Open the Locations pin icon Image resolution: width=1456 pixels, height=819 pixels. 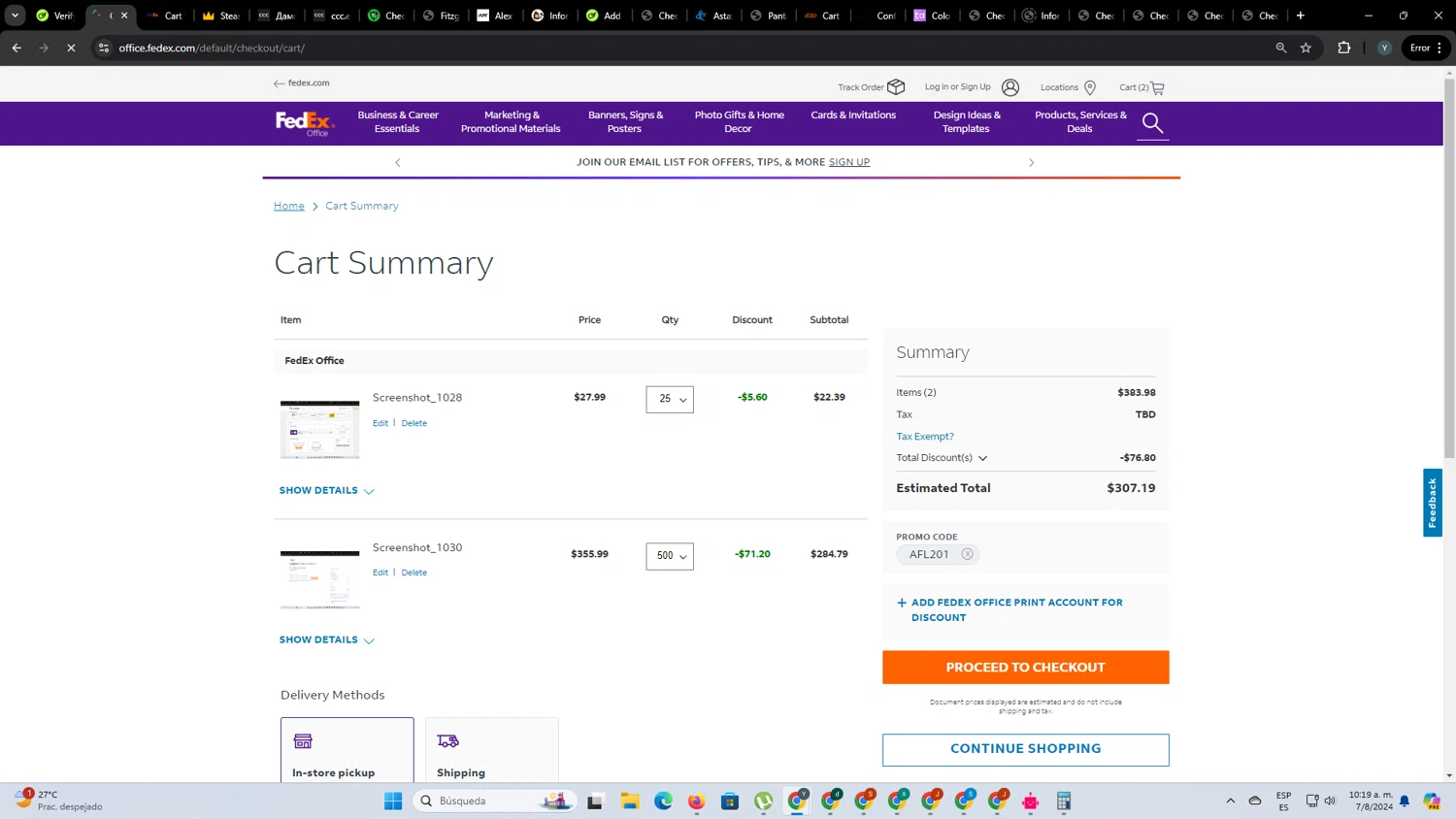pos(1090,87)
